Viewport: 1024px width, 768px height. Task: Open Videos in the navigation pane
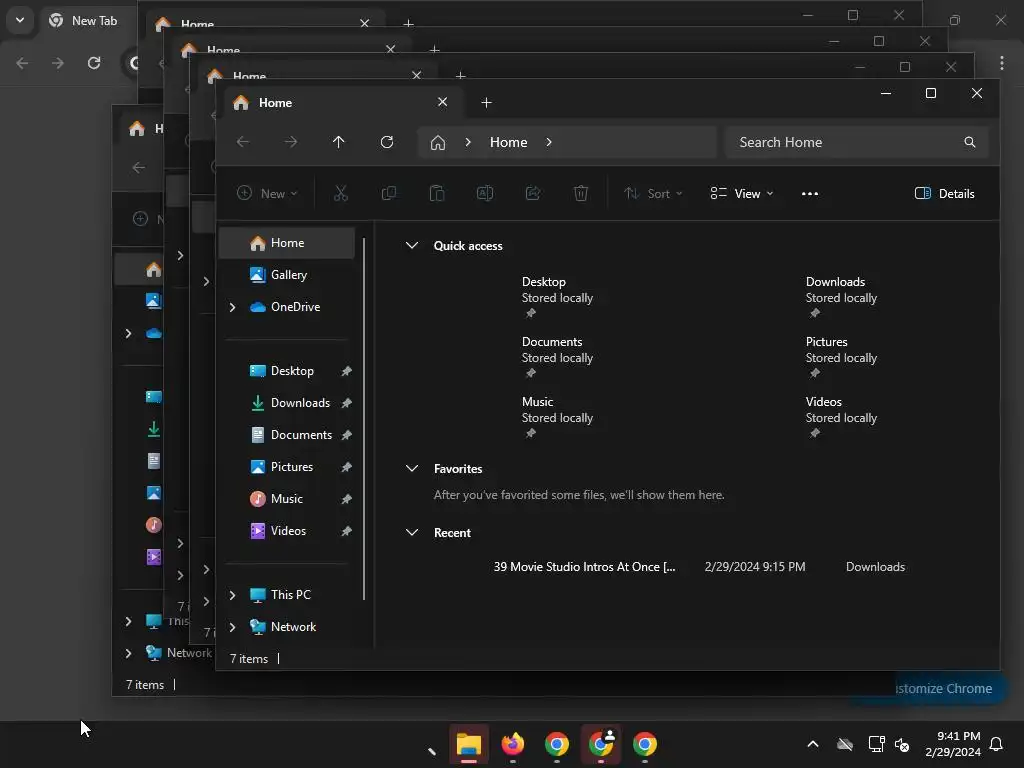coord(287,531)
